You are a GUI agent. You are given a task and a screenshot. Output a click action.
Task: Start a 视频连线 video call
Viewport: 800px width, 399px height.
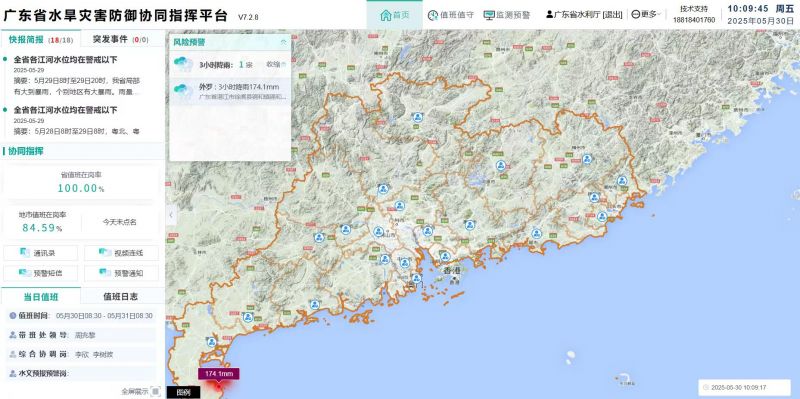[121, 253]
